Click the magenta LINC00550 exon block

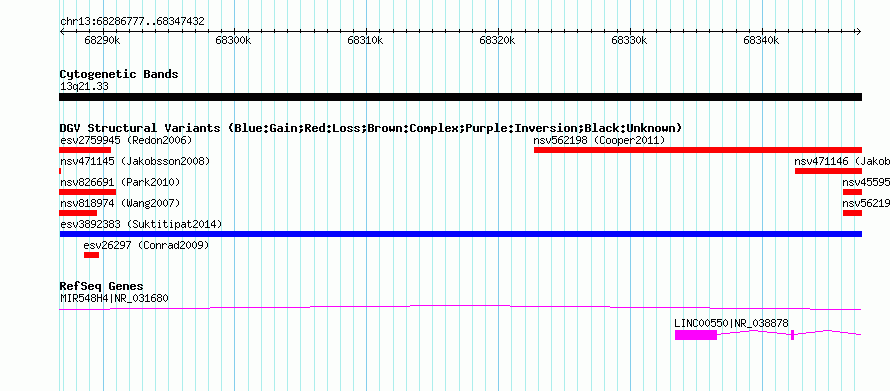coord(696,335)
